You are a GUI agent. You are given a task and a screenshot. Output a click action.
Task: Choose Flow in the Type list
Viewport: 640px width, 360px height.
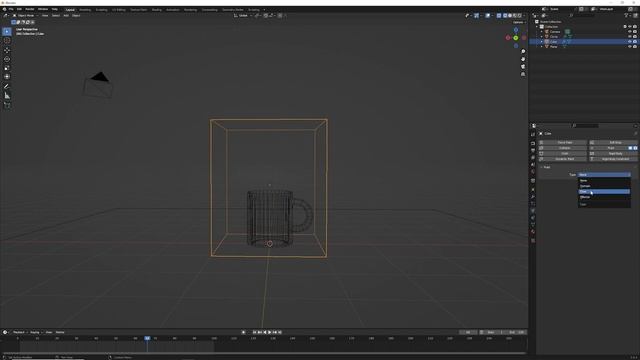[x=604, y=191]
